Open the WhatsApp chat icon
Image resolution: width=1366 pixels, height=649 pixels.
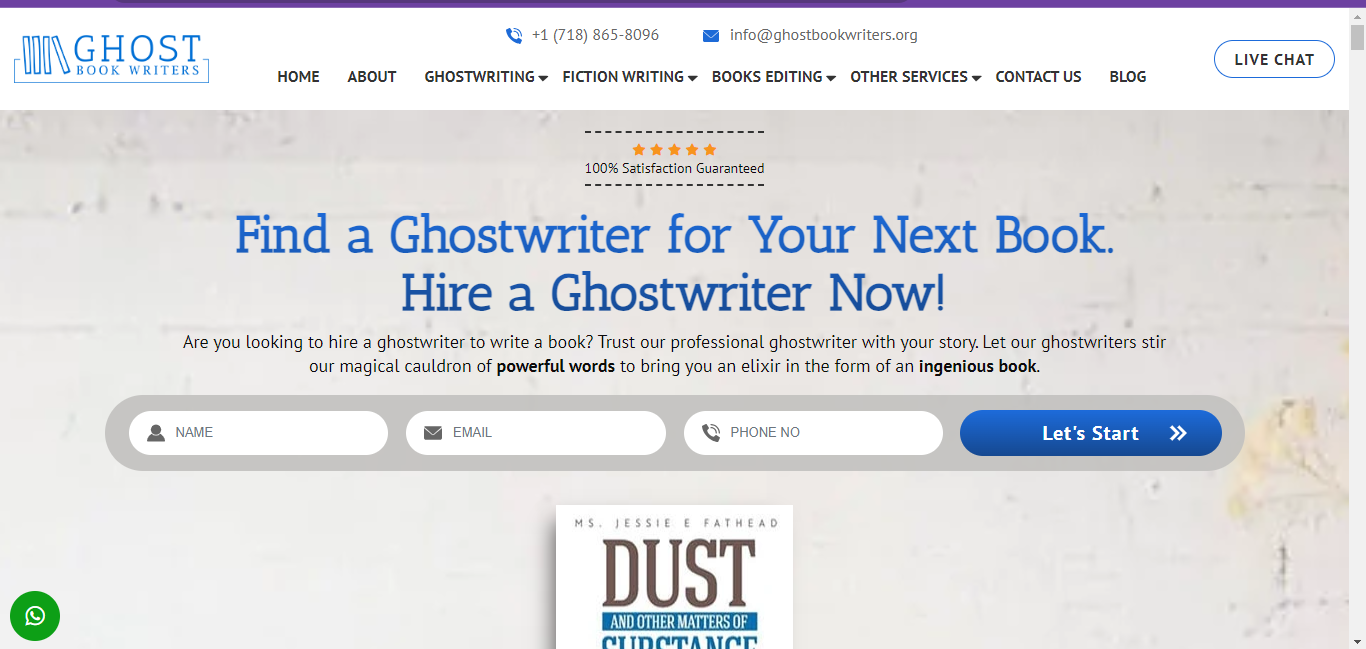pos(35,616)
